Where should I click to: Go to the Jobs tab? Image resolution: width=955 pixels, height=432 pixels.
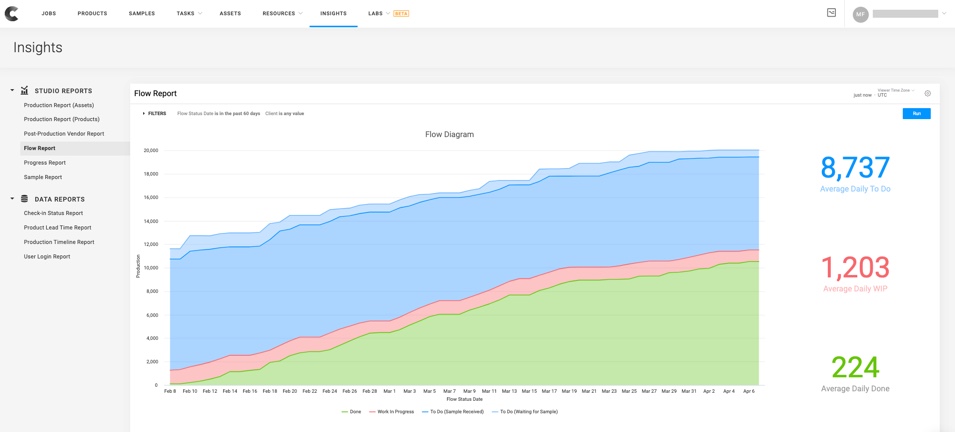point(48,14)
